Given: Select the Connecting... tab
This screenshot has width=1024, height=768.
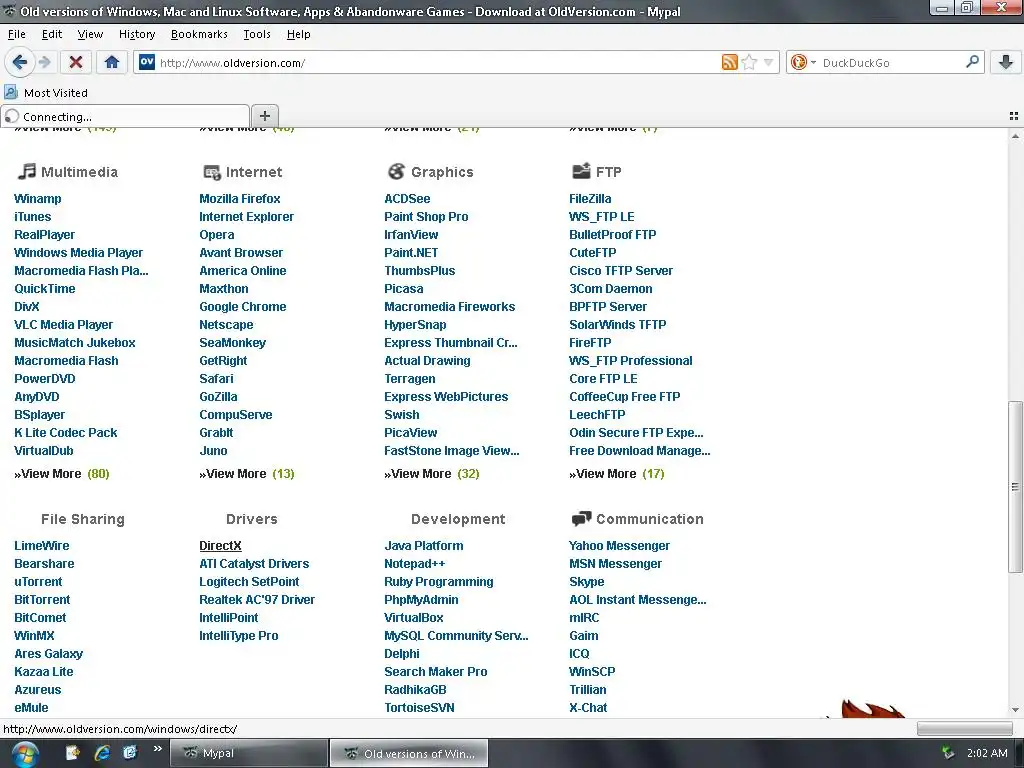Looking at the screenshot, I should pos(125,116).
